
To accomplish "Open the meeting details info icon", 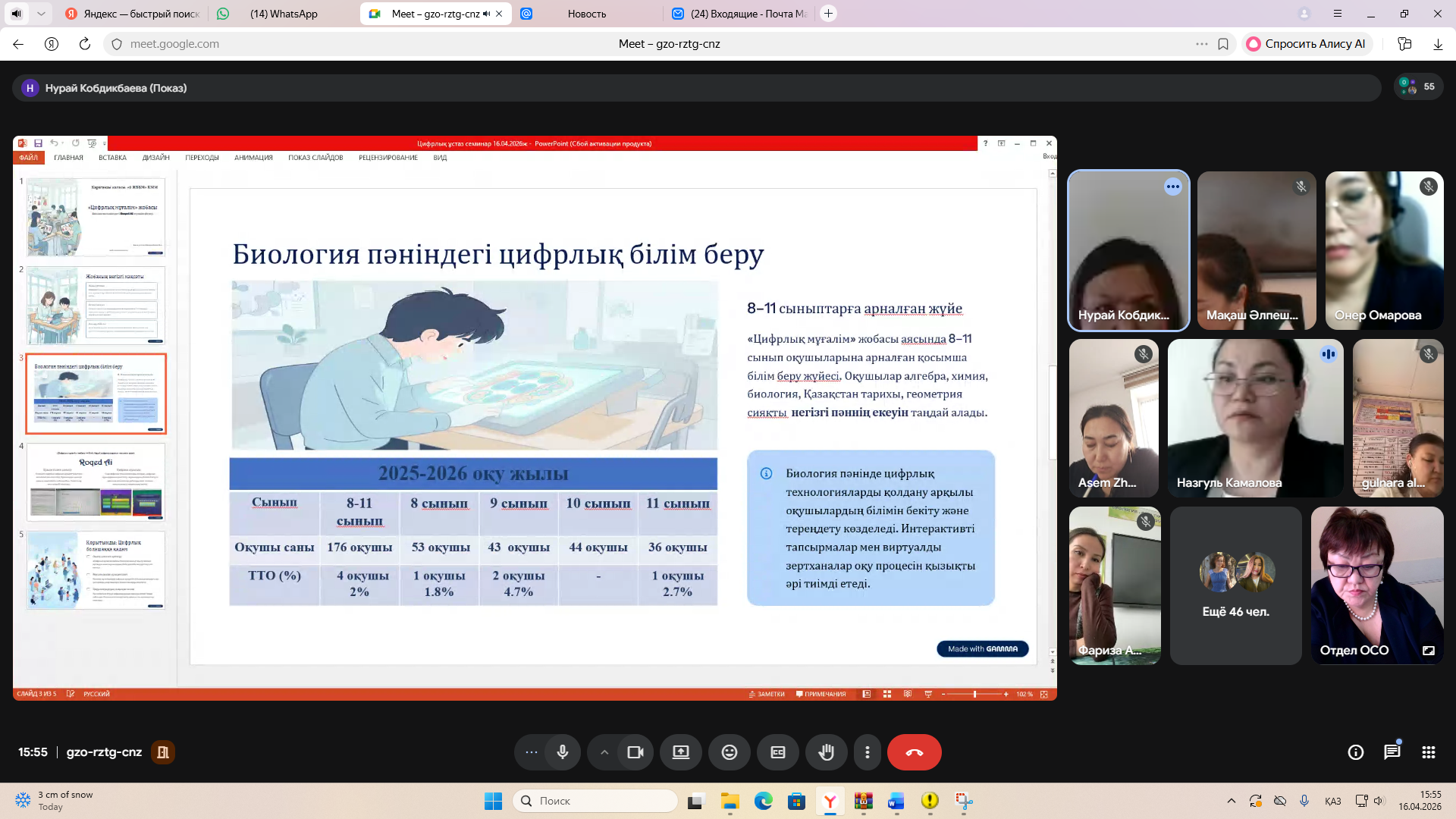I will 1355,752.
